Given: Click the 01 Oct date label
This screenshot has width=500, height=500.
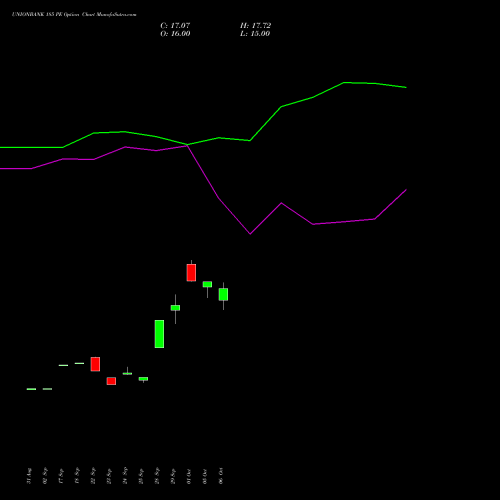Looking at the screenshot, I should pos(189,476).
